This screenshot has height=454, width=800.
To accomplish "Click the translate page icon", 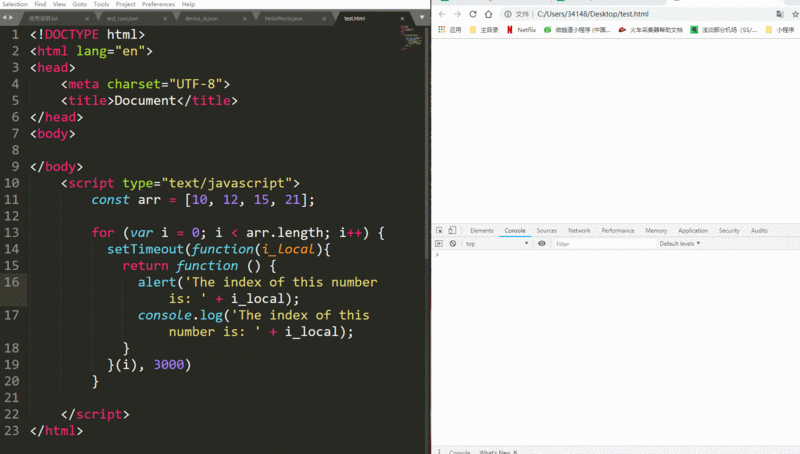I will coord(780,14).
